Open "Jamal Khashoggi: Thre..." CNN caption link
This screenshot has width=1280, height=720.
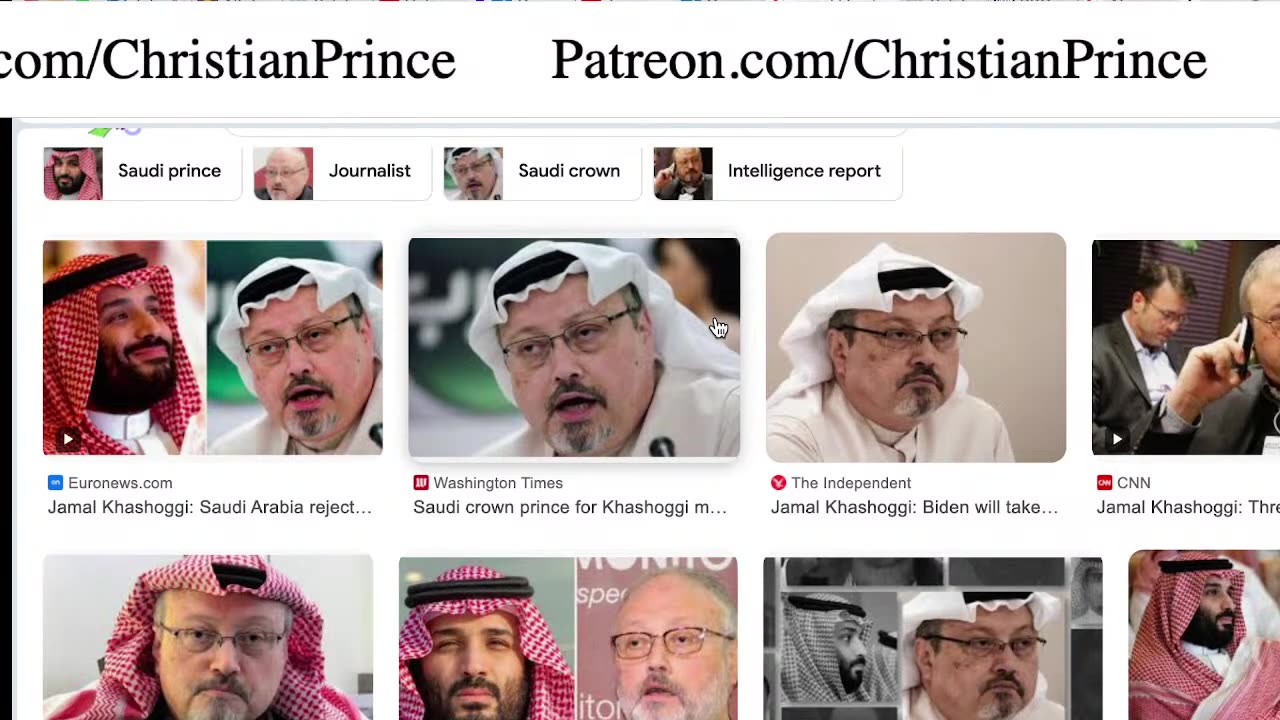click(x=1188, y=507)
